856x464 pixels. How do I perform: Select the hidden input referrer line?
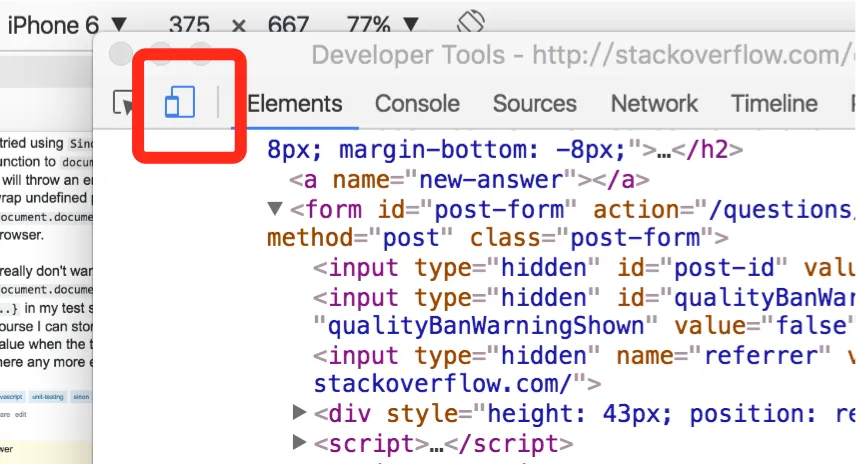tap(584, 355)
